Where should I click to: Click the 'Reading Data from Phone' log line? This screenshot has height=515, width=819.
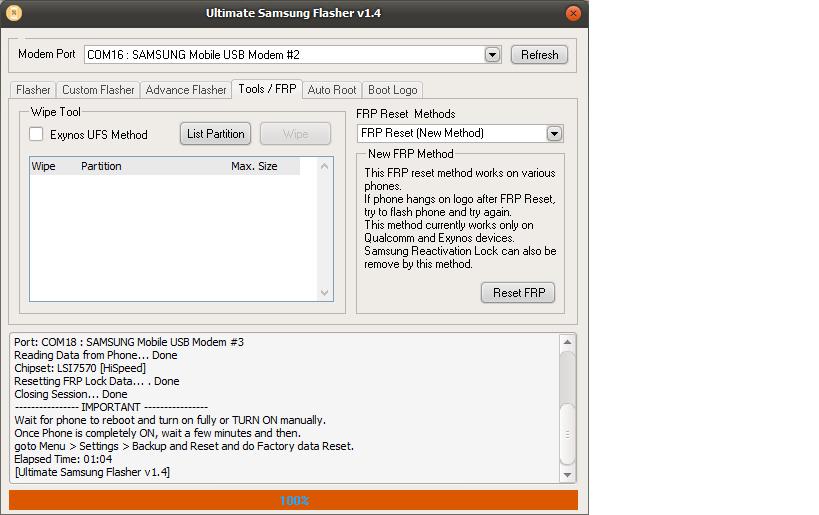(96, 355)
